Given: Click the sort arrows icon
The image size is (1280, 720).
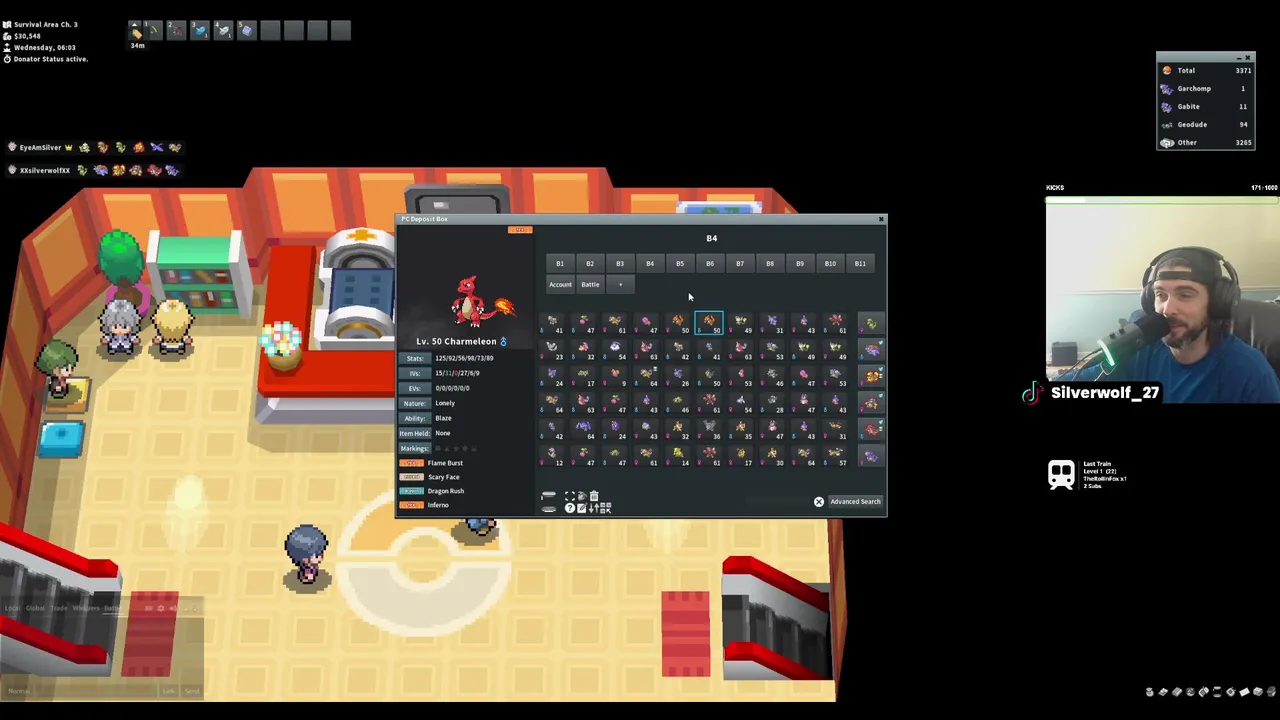Looking at the screenshot, I should pos(594,508).
